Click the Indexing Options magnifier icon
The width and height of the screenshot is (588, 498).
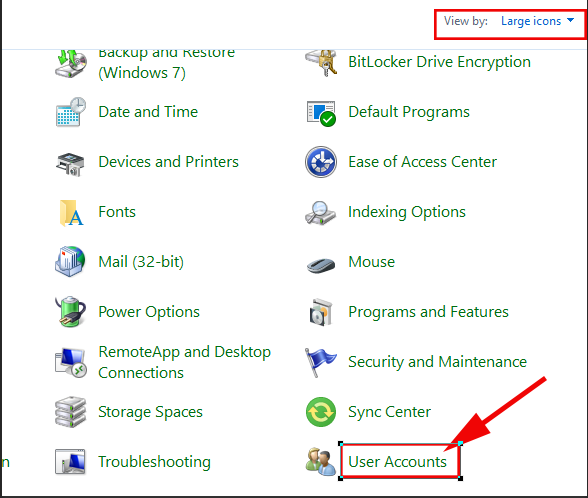click(x=320, y=213)
